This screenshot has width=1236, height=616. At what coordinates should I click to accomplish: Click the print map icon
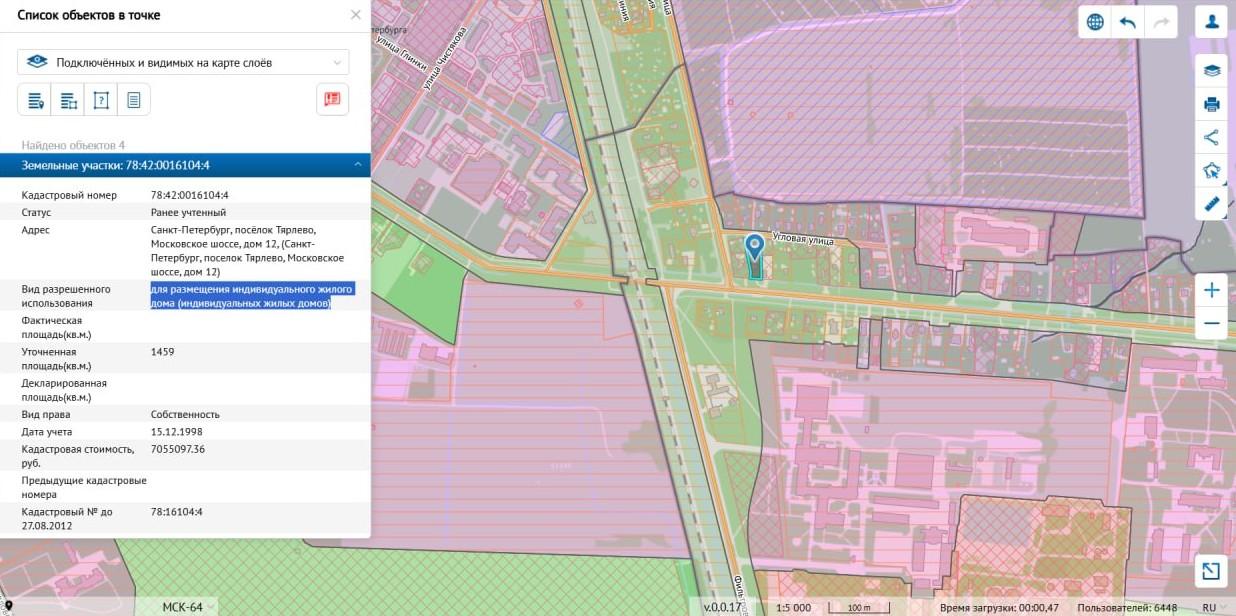[1212, 104]
